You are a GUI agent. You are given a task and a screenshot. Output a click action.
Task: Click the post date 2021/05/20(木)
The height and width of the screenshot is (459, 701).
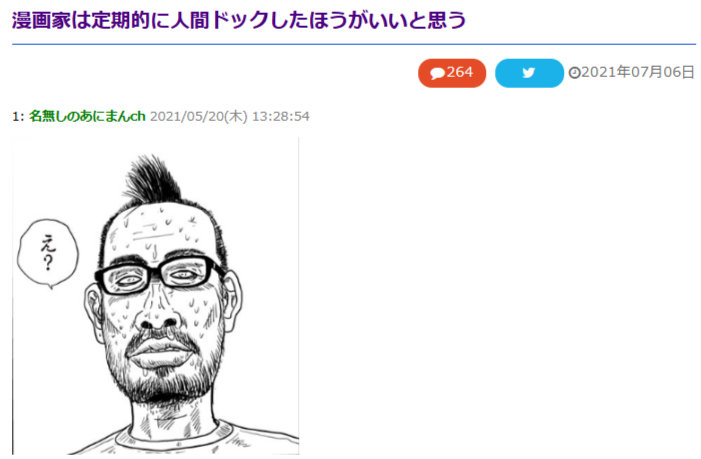coord(198,117)
